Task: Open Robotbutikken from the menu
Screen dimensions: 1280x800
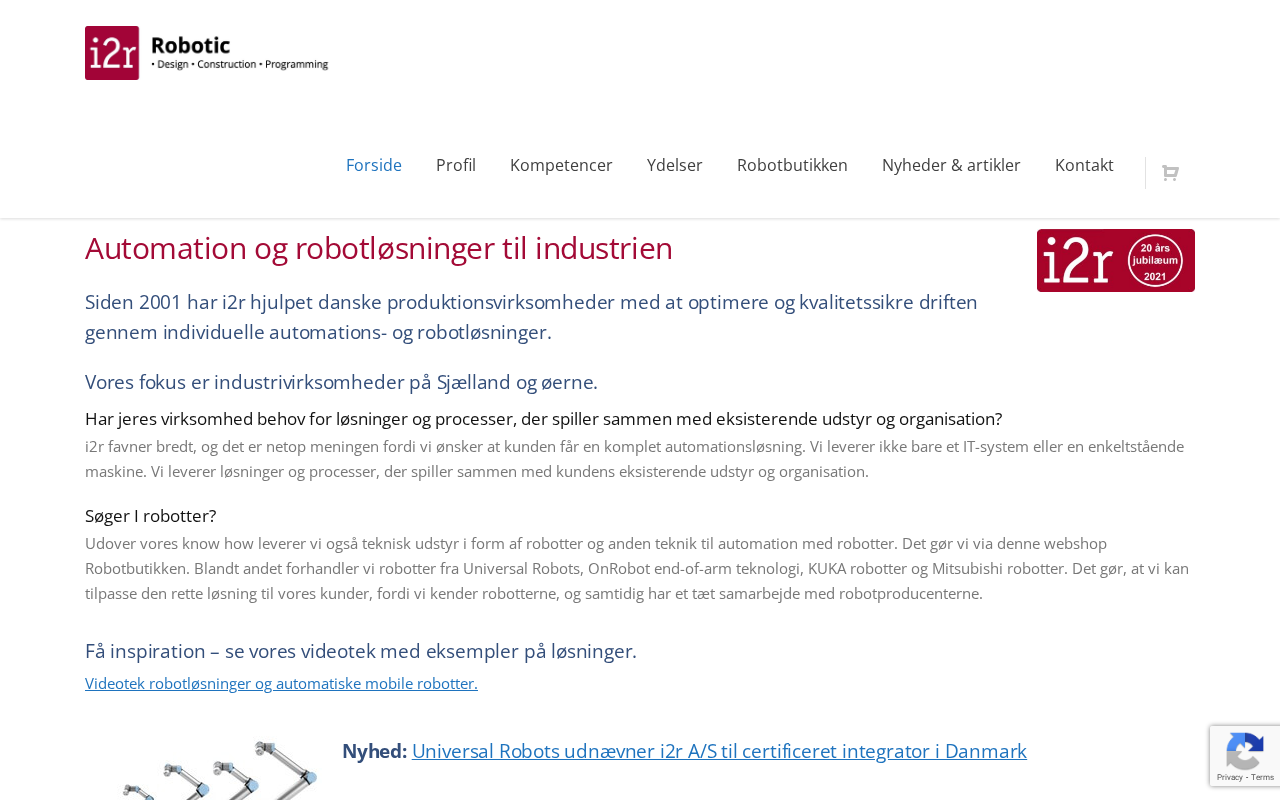Action: (792, 165)
